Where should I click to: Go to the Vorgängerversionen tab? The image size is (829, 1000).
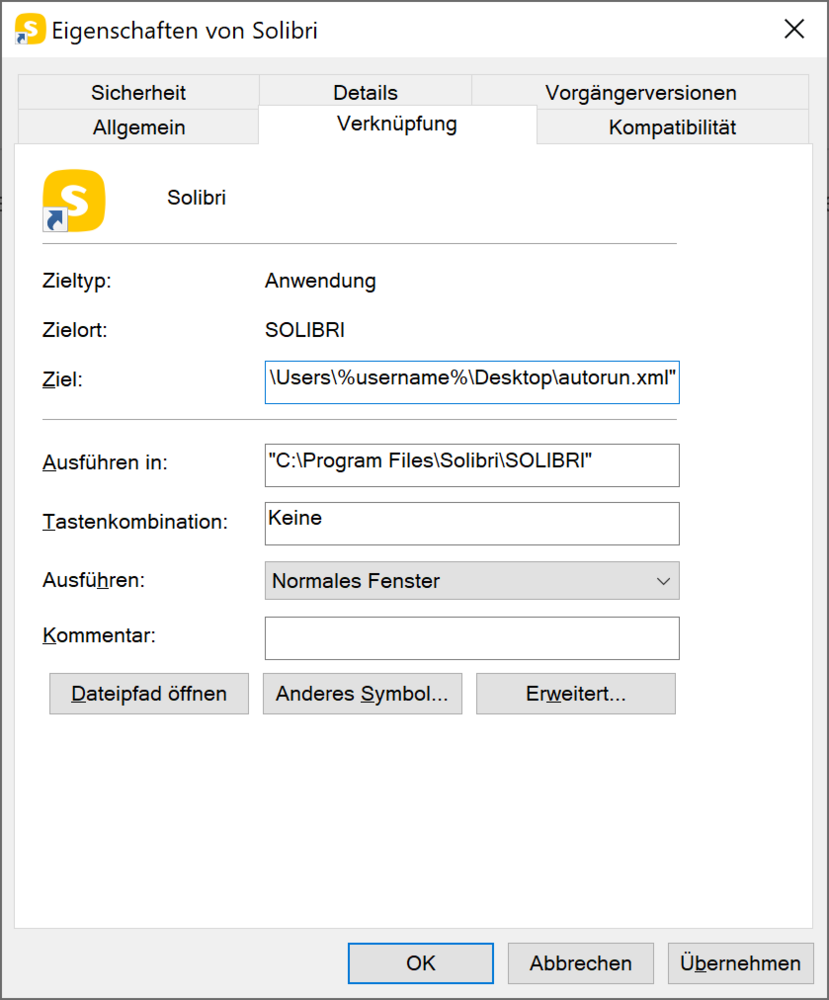click(640, 92)
